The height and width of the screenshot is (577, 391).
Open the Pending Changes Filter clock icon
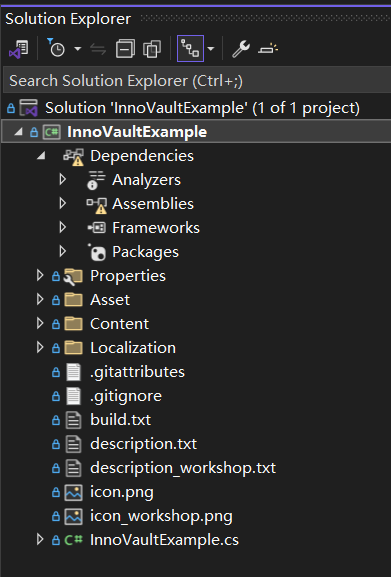tap(56, 48)
